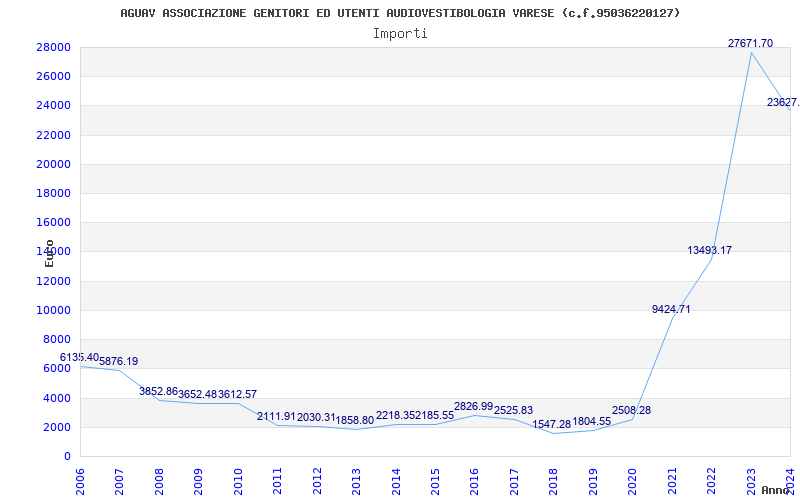Viewport: 800px width, 500px height.
Task: Click the 2508.28 data label for 2020
Action: pos(632,410)
